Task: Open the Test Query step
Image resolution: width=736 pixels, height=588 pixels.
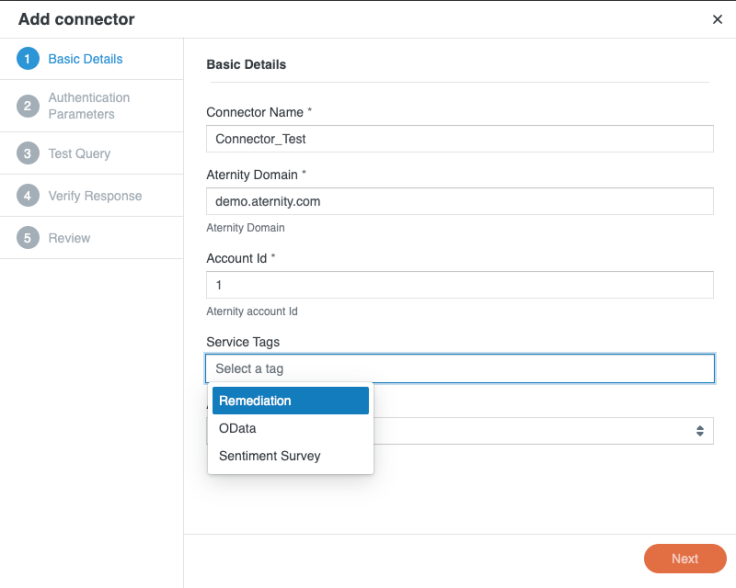Action: pyautogui.click(x=79, y=154)
